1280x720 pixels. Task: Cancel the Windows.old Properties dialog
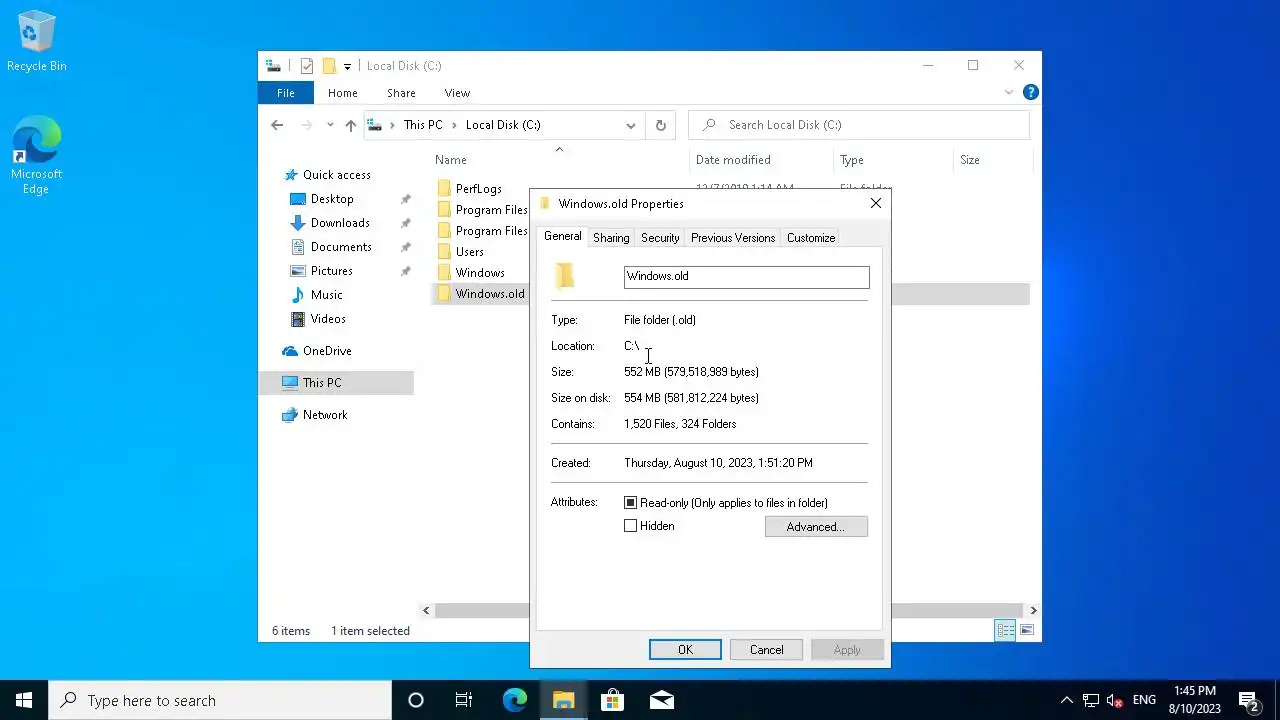767,650
